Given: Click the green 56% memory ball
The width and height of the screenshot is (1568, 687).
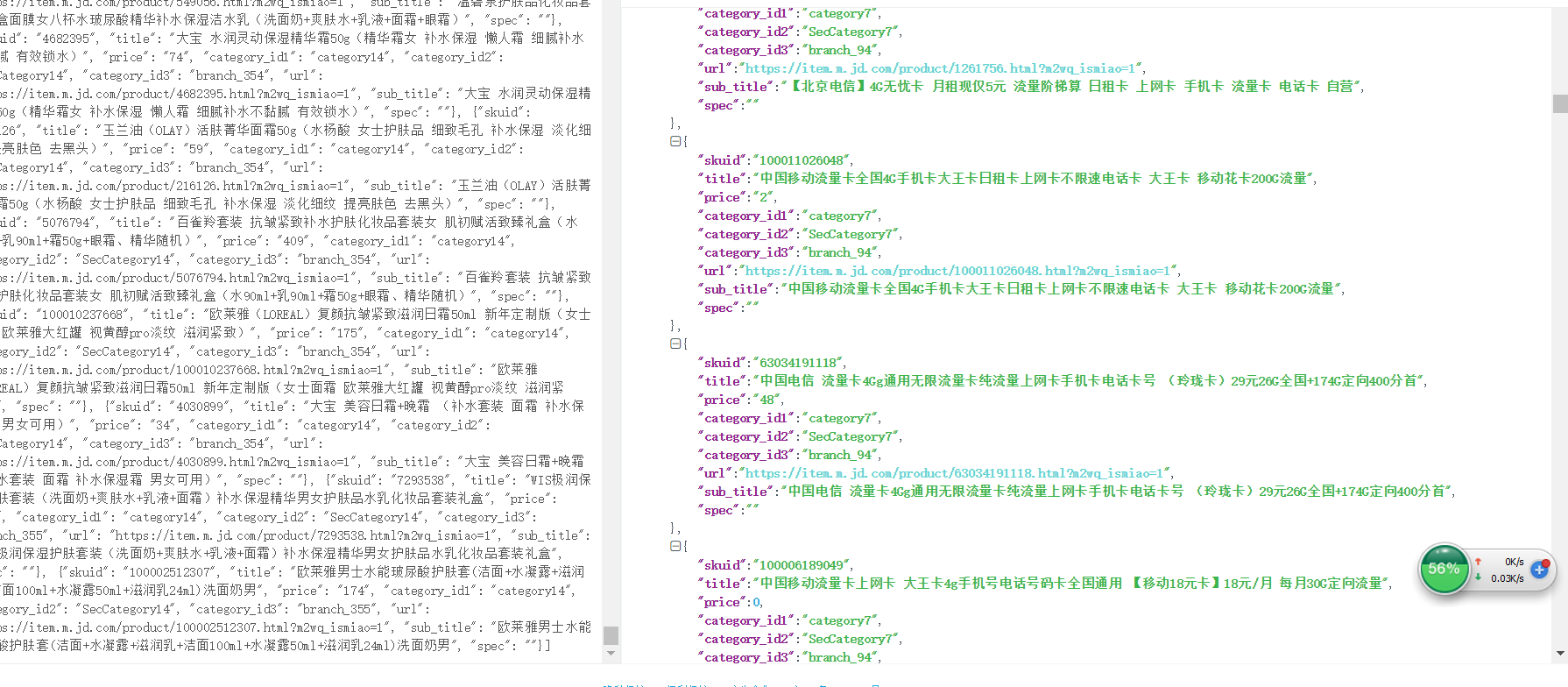Looking at the screenshot, I should tap(1444, 569).
